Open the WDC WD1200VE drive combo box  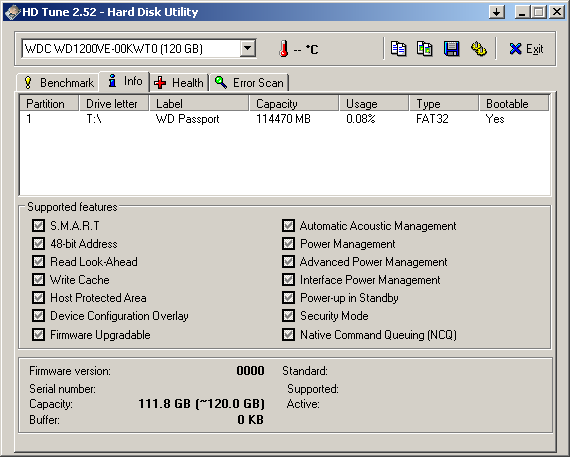point(139,48)
